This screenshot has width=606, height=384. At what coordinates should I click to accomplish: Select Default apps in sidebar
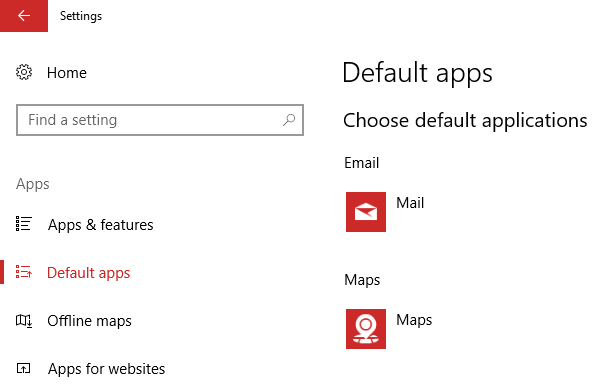click(x=89, y=273)
